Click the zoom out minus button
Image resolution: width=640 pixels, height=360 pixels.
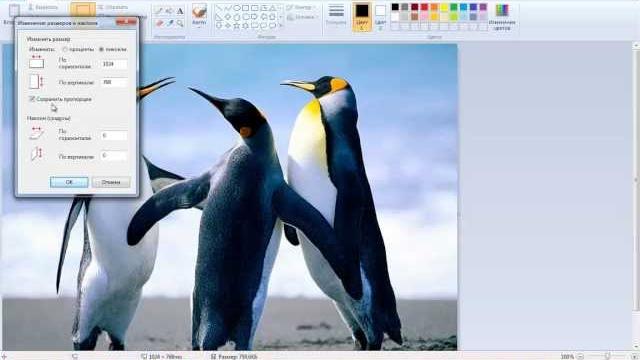pyautogui.click(x=580, y=356)
